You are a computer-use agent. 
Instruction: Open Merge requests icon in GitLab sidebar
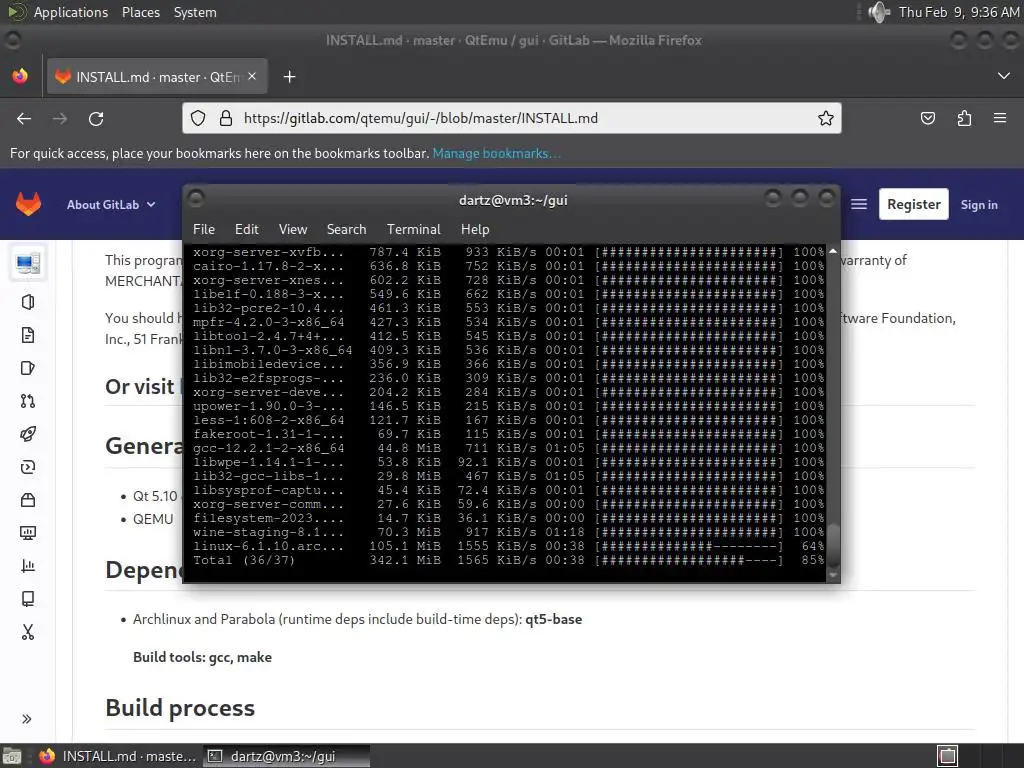point(27,401)
